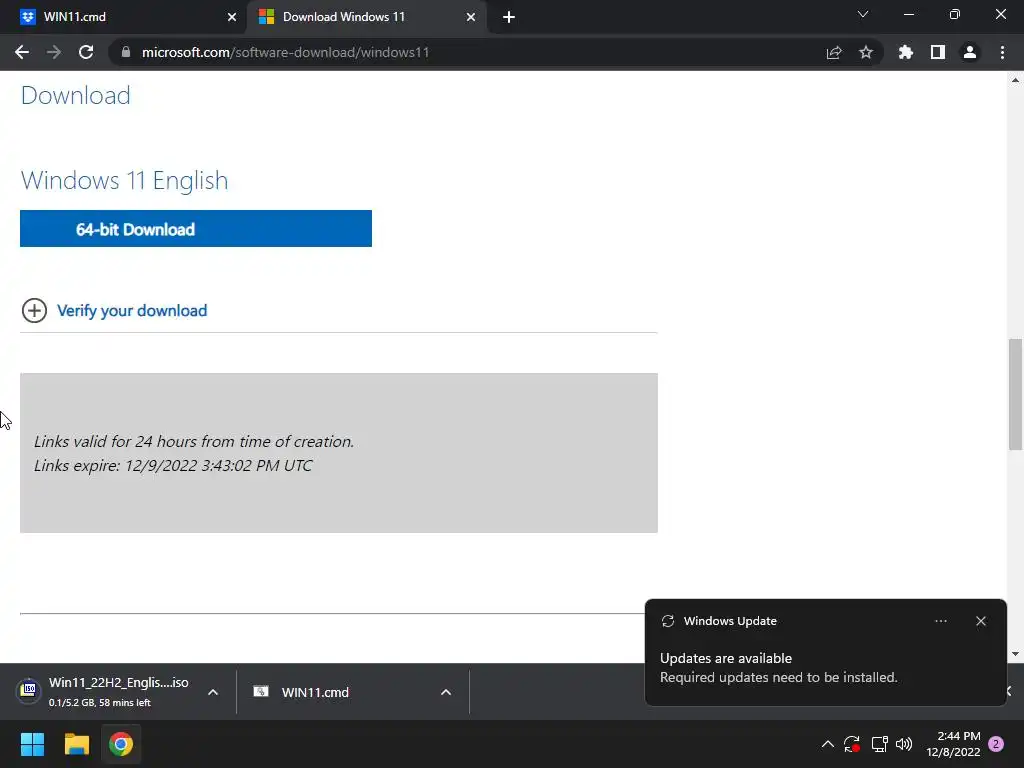Bookmark this page with the star icon

(x=866, y=52)
